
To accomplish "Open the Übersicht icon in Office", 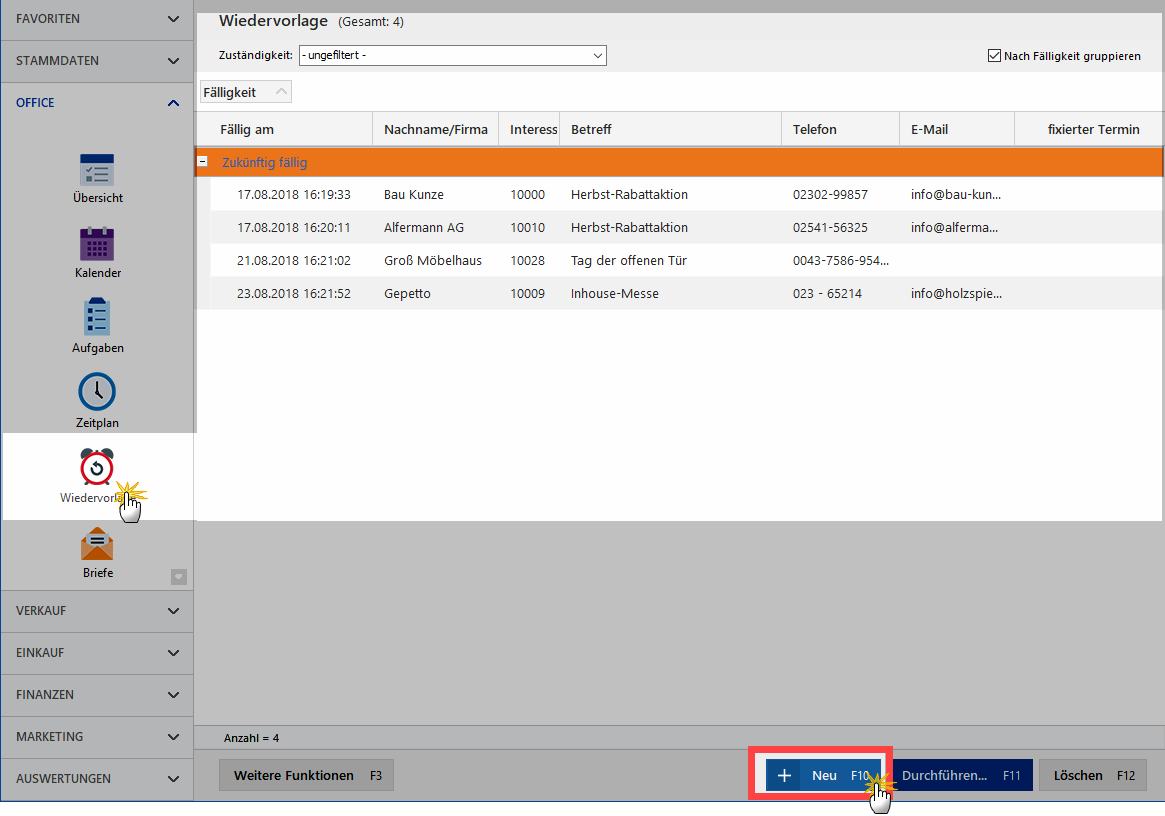I will tap(97, 171).
